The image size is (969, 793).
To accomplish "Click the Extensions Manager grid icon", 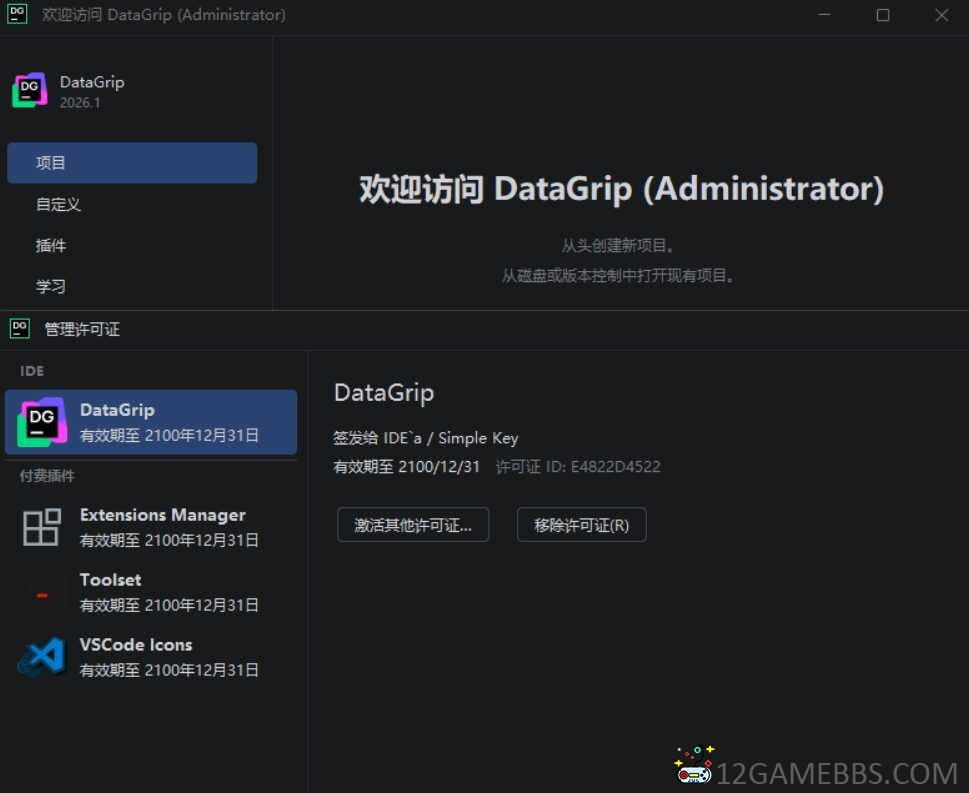I will click(x=41, y=527).
